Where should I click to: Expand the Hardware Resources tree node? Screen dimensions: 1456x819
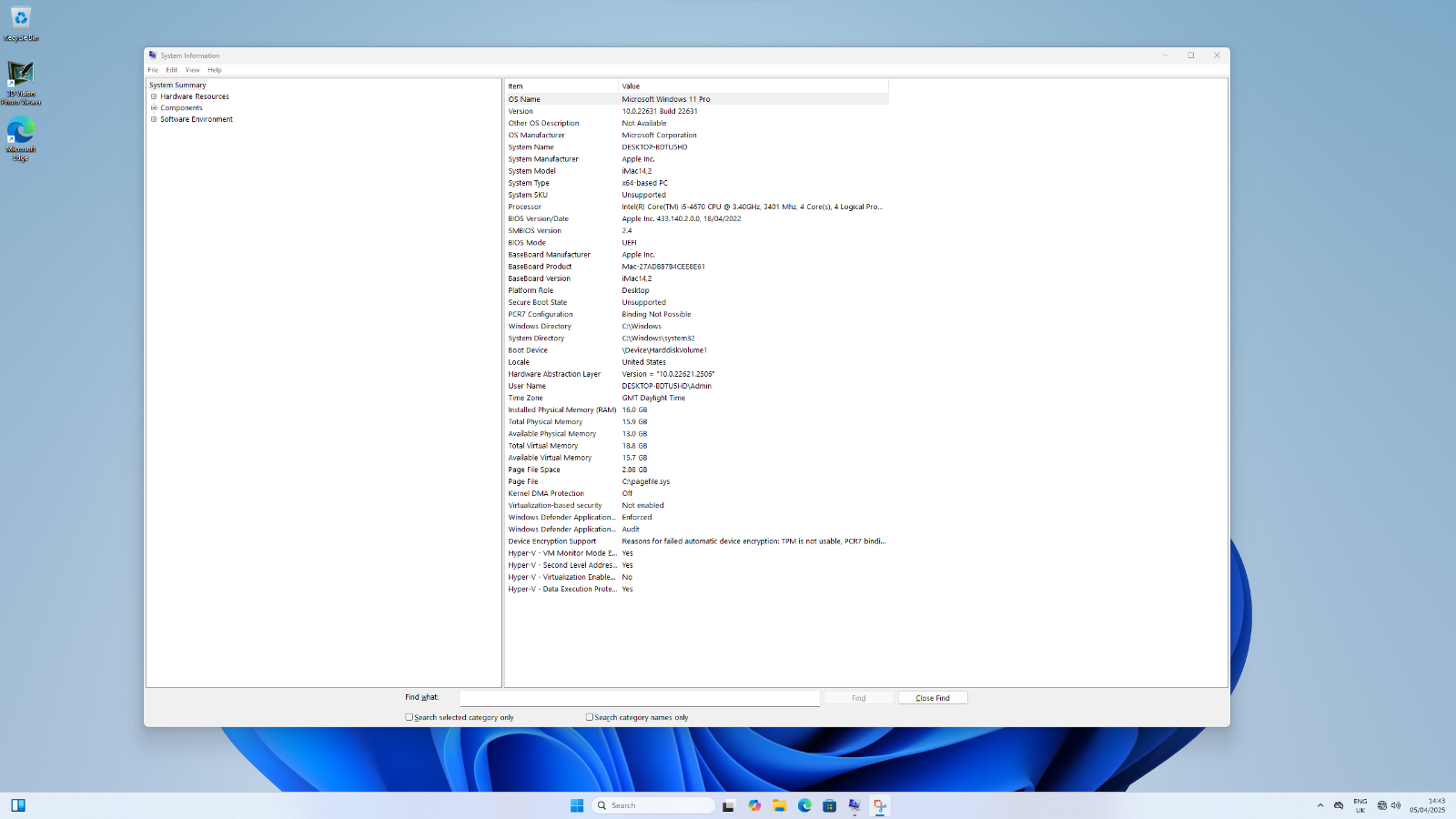click(154, 96)
